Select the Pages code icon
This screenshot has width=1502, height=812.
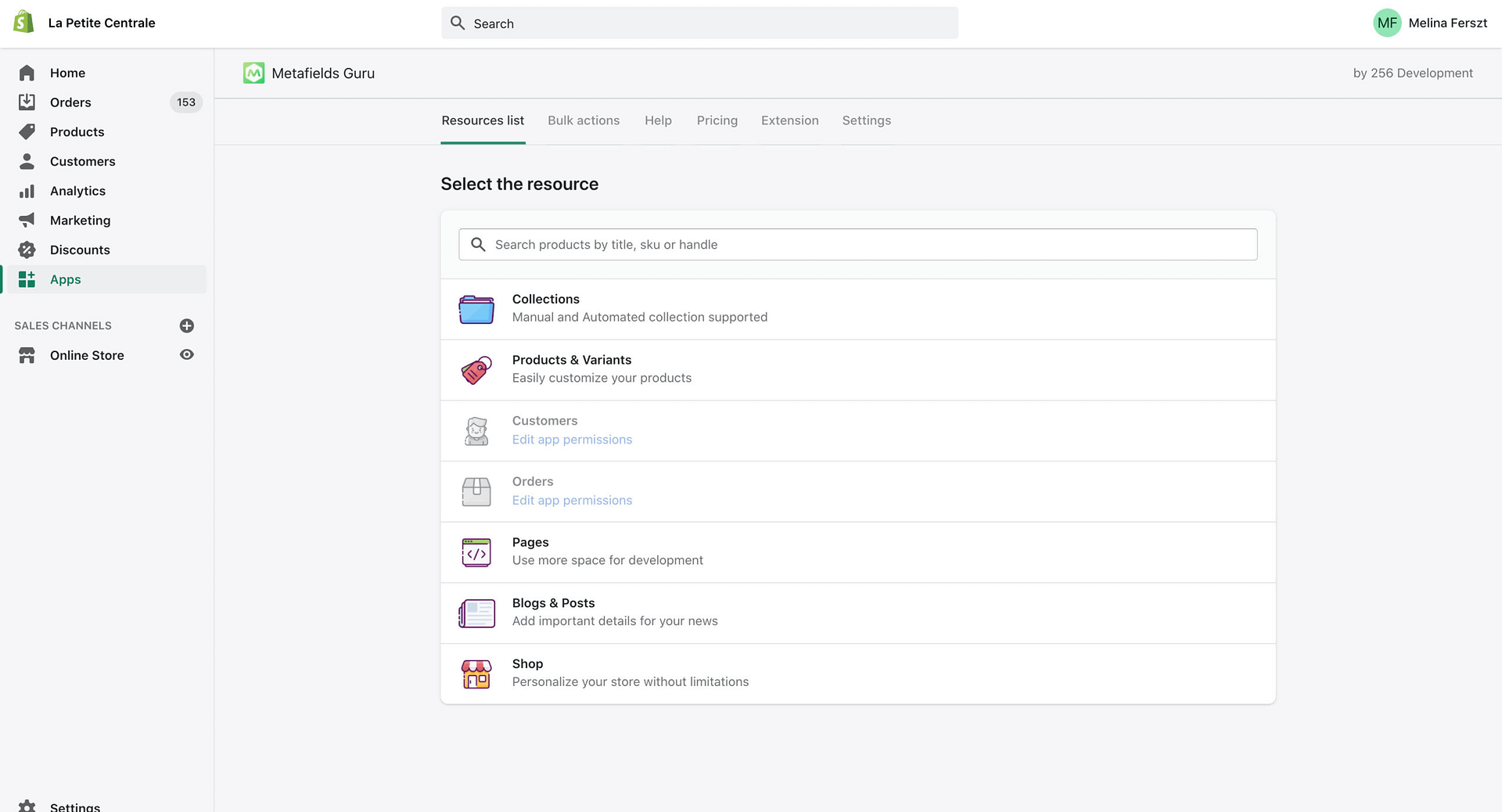(476, 552)
